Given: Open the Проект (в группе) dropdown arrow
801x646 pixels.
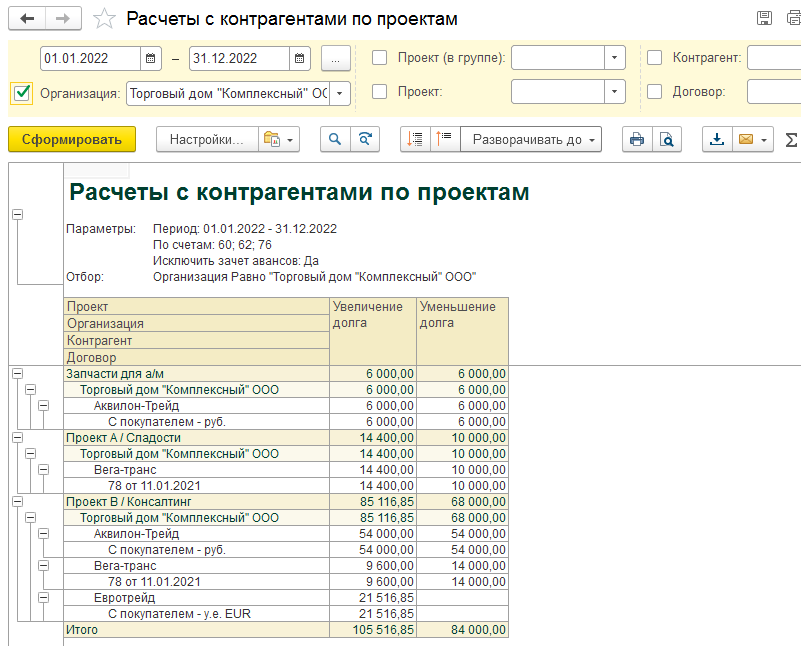Looking at the screenshot, I should [x=615, y=58].
